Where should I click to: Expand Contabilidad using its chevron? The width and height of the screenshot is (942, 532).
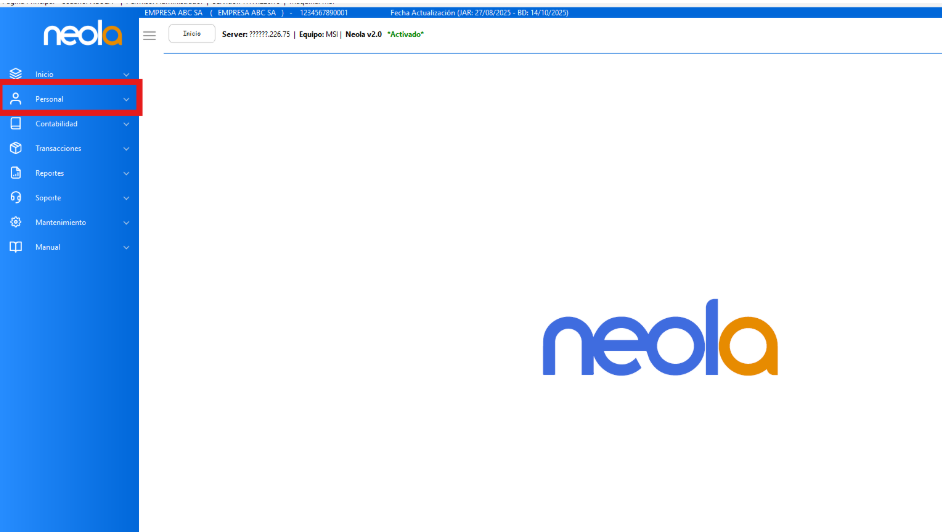pos(126,124)
